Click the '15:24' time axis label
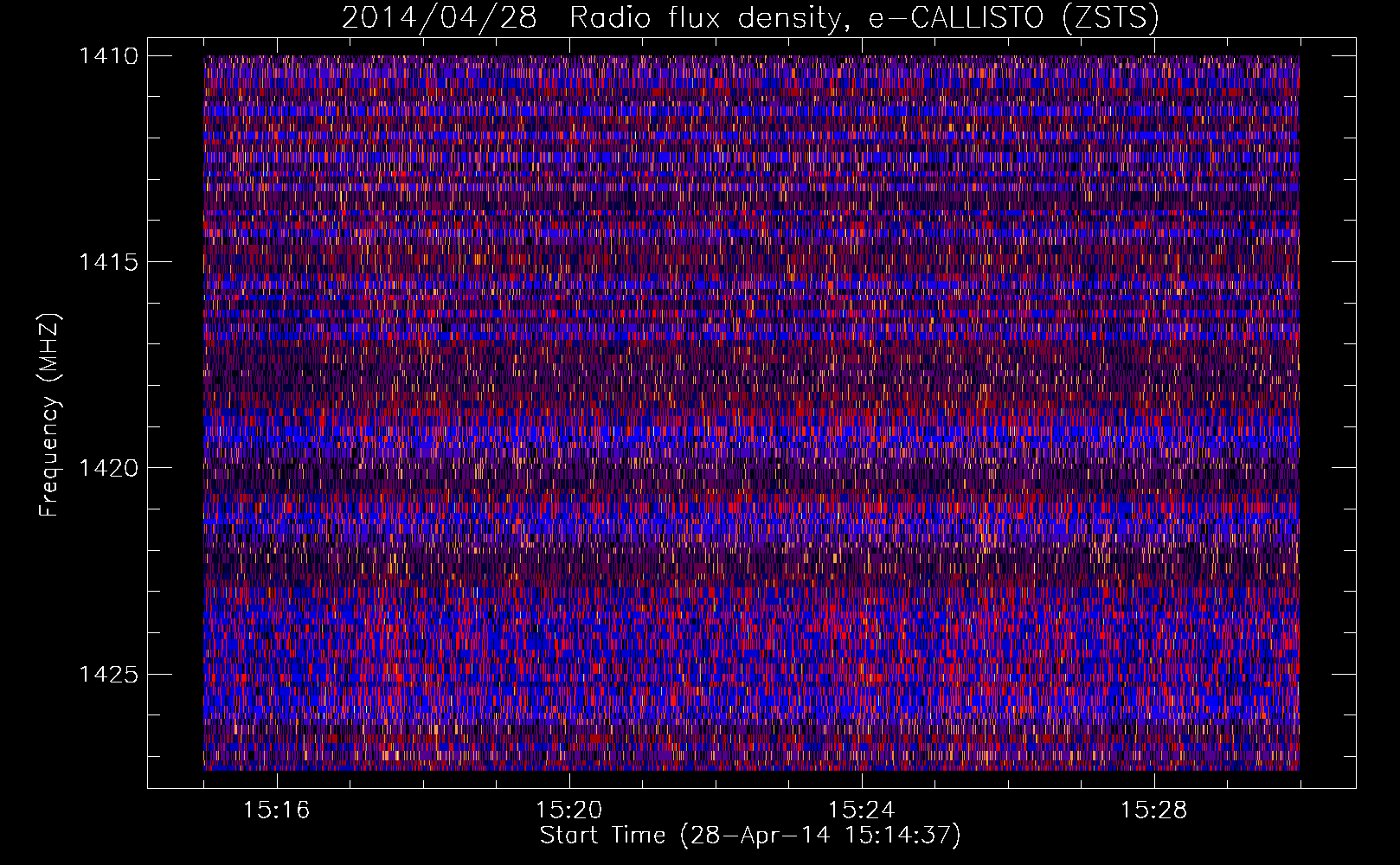 (x=861, y=810)
